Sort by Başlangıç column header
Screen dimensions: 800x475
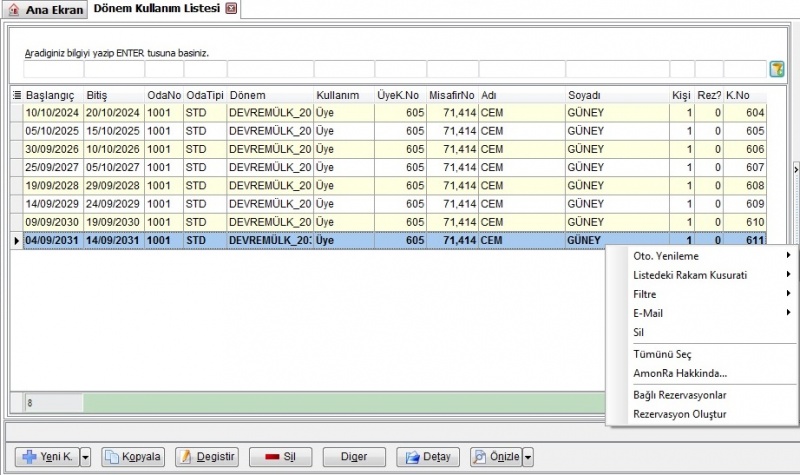tap(54, 95)
